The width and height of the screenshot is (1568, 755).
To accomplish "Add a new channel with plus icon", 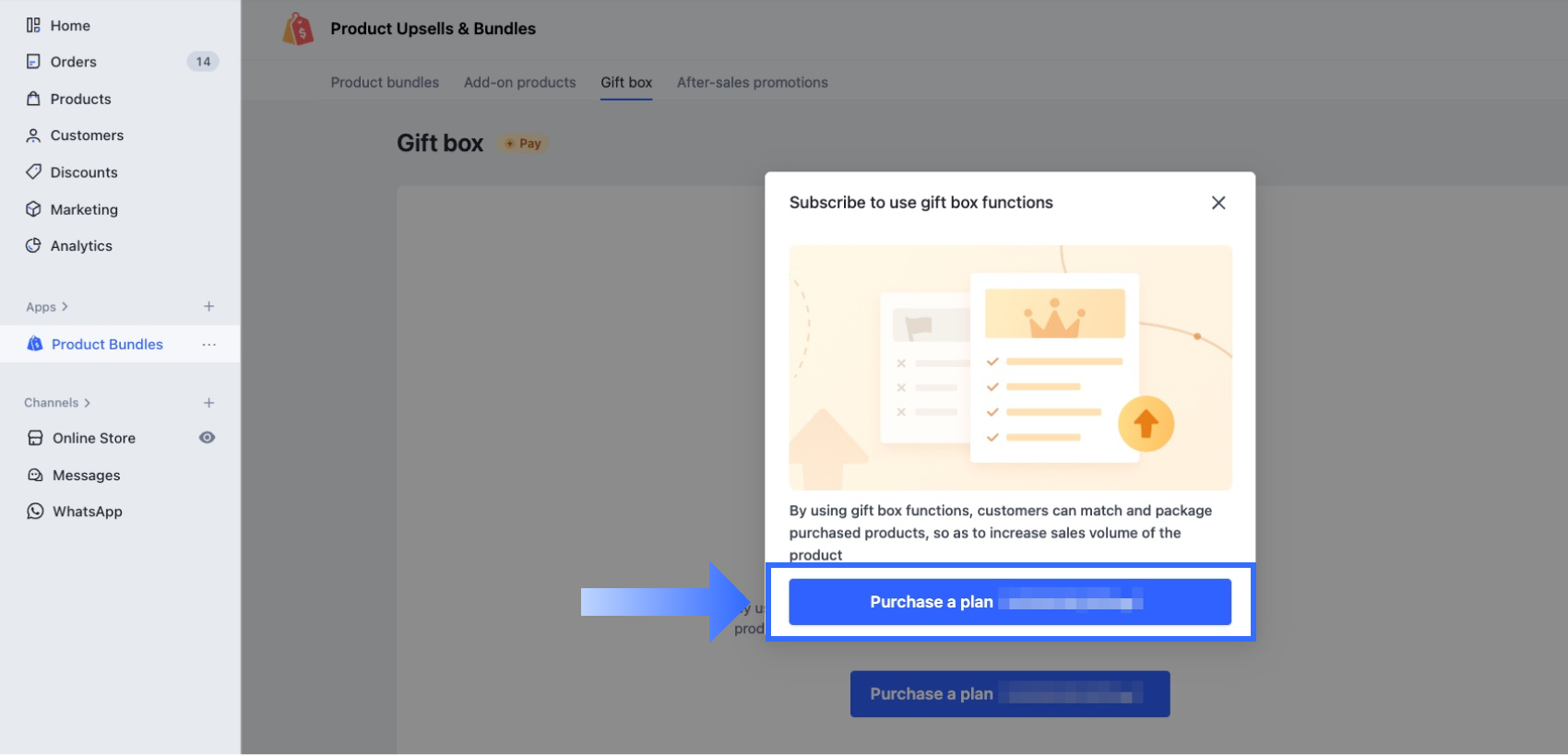I will (209, 403).
